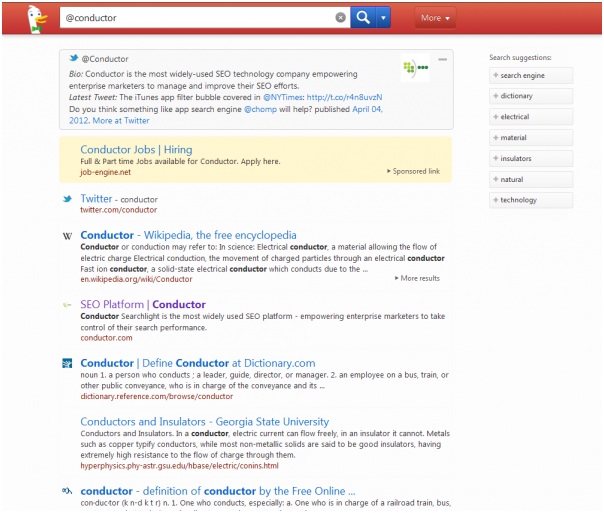Screen dimensions: 604x513
Task: Click the Free Online dictionary result favicon
Action: coord(67,491)
